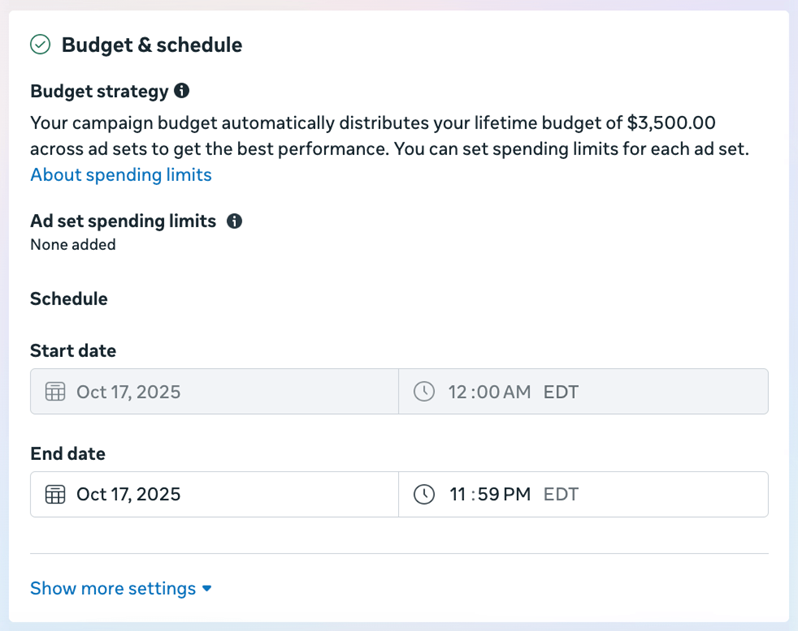Select the hour 11 in End time
This screenshot has width=798, height=631.
[457, 494]
